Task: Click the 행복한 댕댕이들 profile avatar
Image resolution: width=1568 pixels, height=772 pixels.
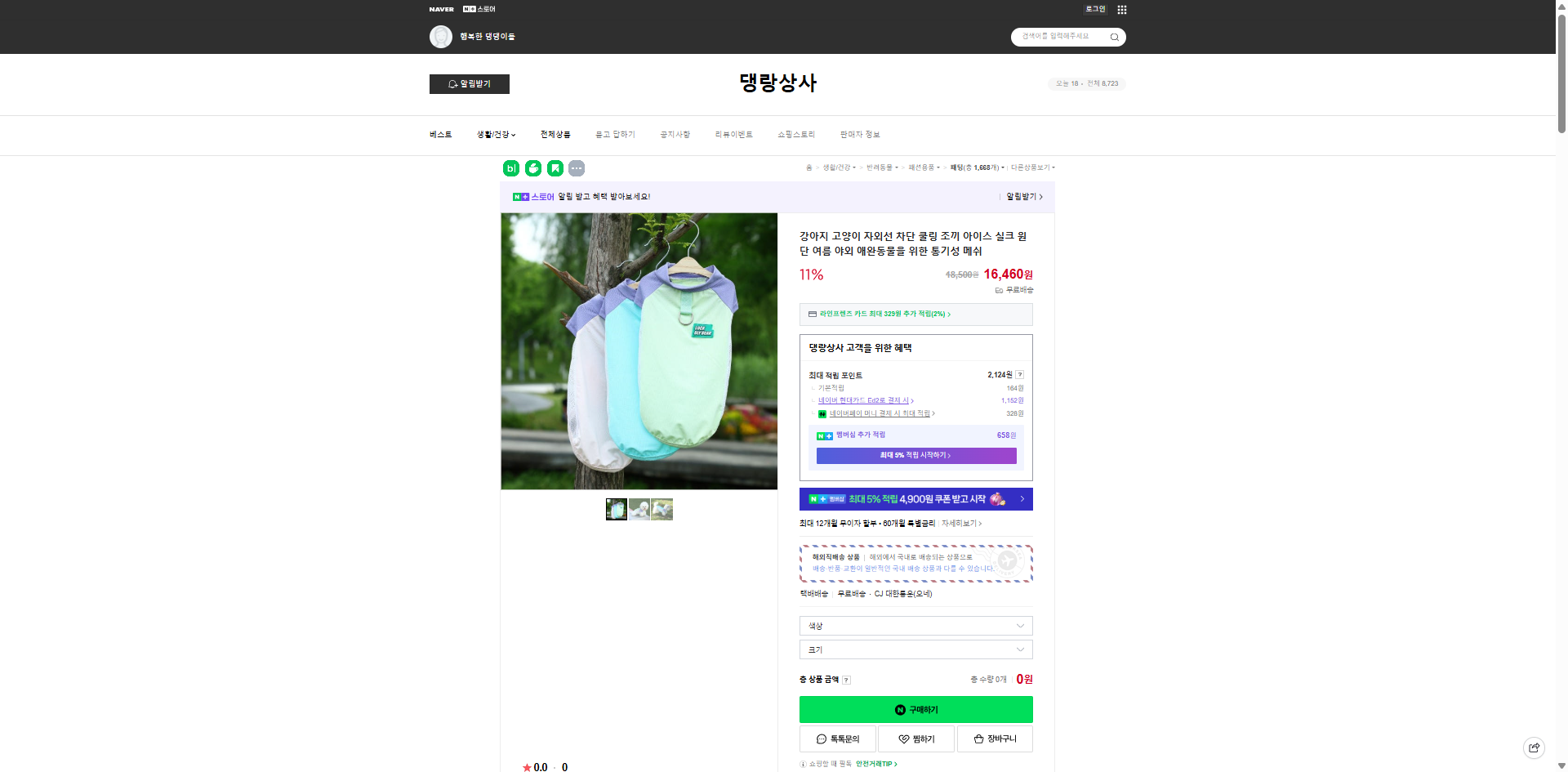Action: click(441, 37)
